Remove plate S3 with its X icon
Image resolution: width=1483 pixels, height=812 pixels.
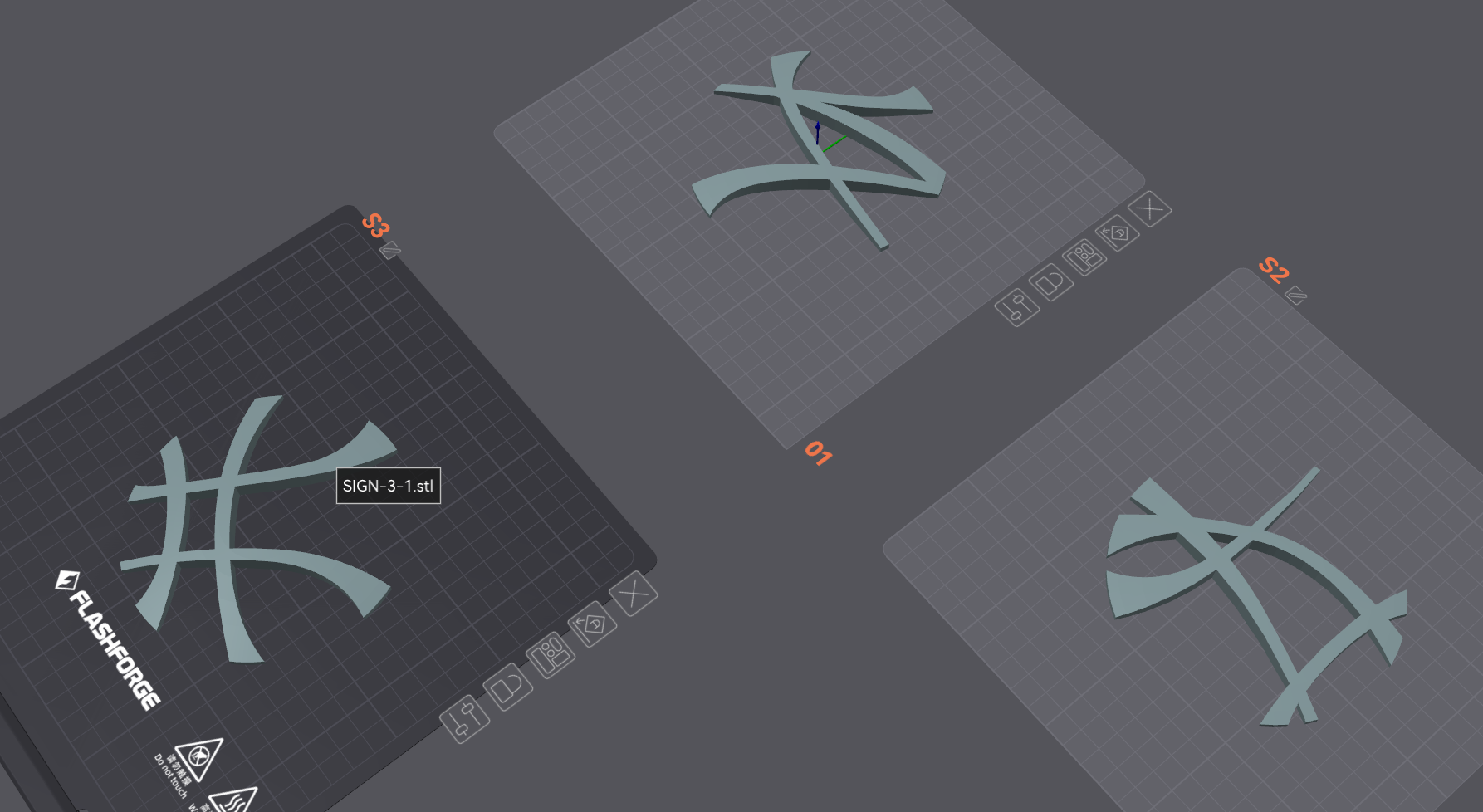(634, 594)
